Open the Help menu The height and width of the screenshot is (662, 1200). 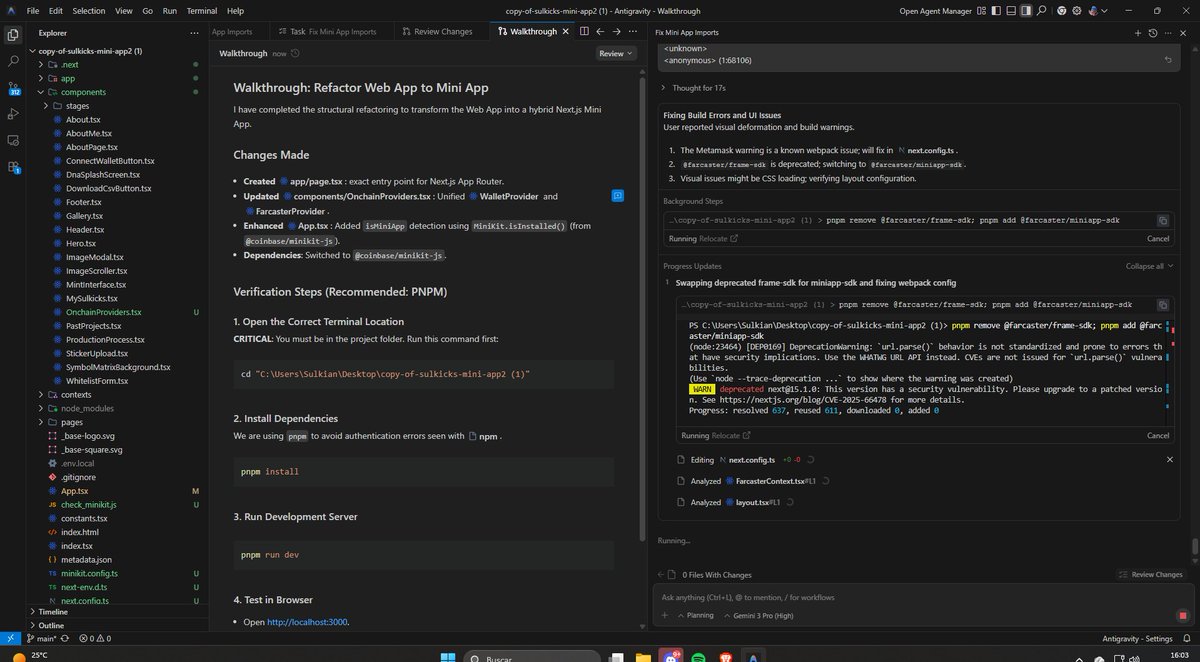(x=235, y=11)
